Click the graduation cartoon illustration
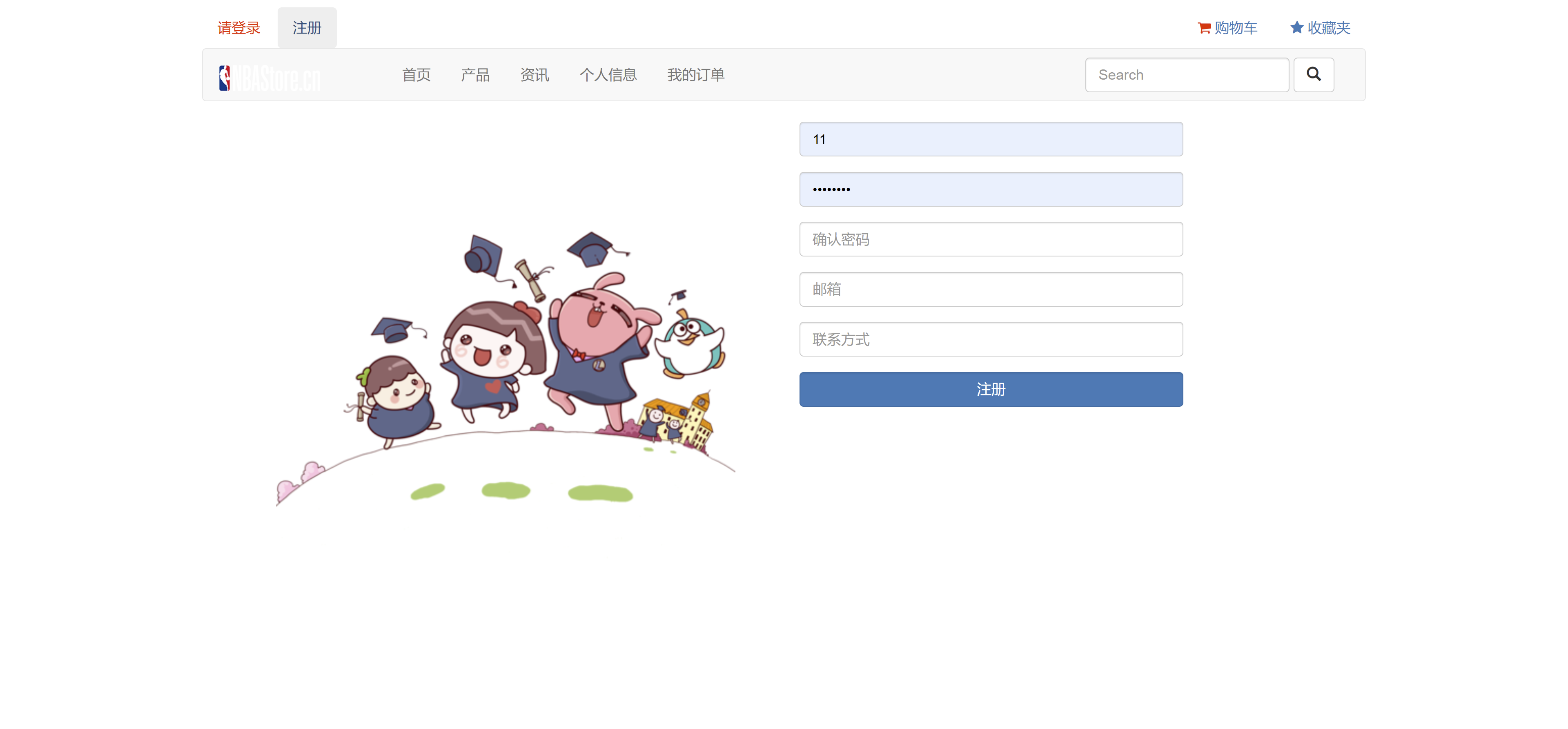The width and height of the screenshot is (1568, 729). 505,368
